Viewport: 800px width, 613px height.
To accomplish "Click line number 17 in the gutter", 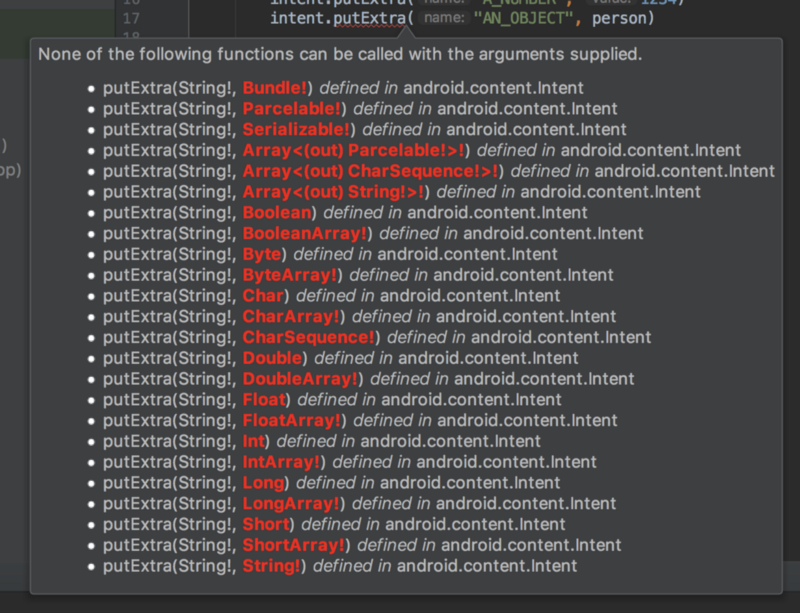I will click(131, 18).
